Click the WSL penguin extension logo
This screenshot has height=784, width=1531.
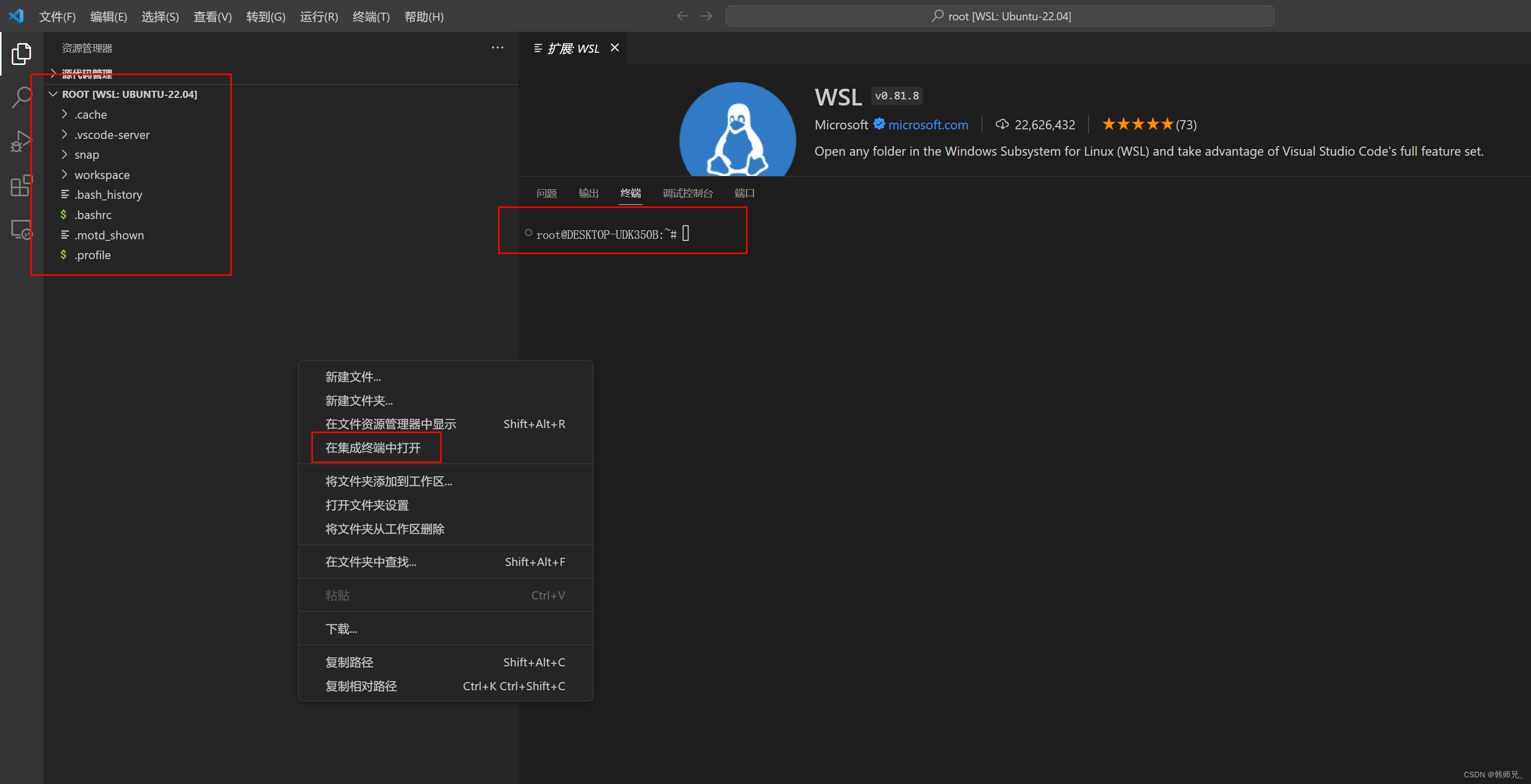tap(737, 130)
